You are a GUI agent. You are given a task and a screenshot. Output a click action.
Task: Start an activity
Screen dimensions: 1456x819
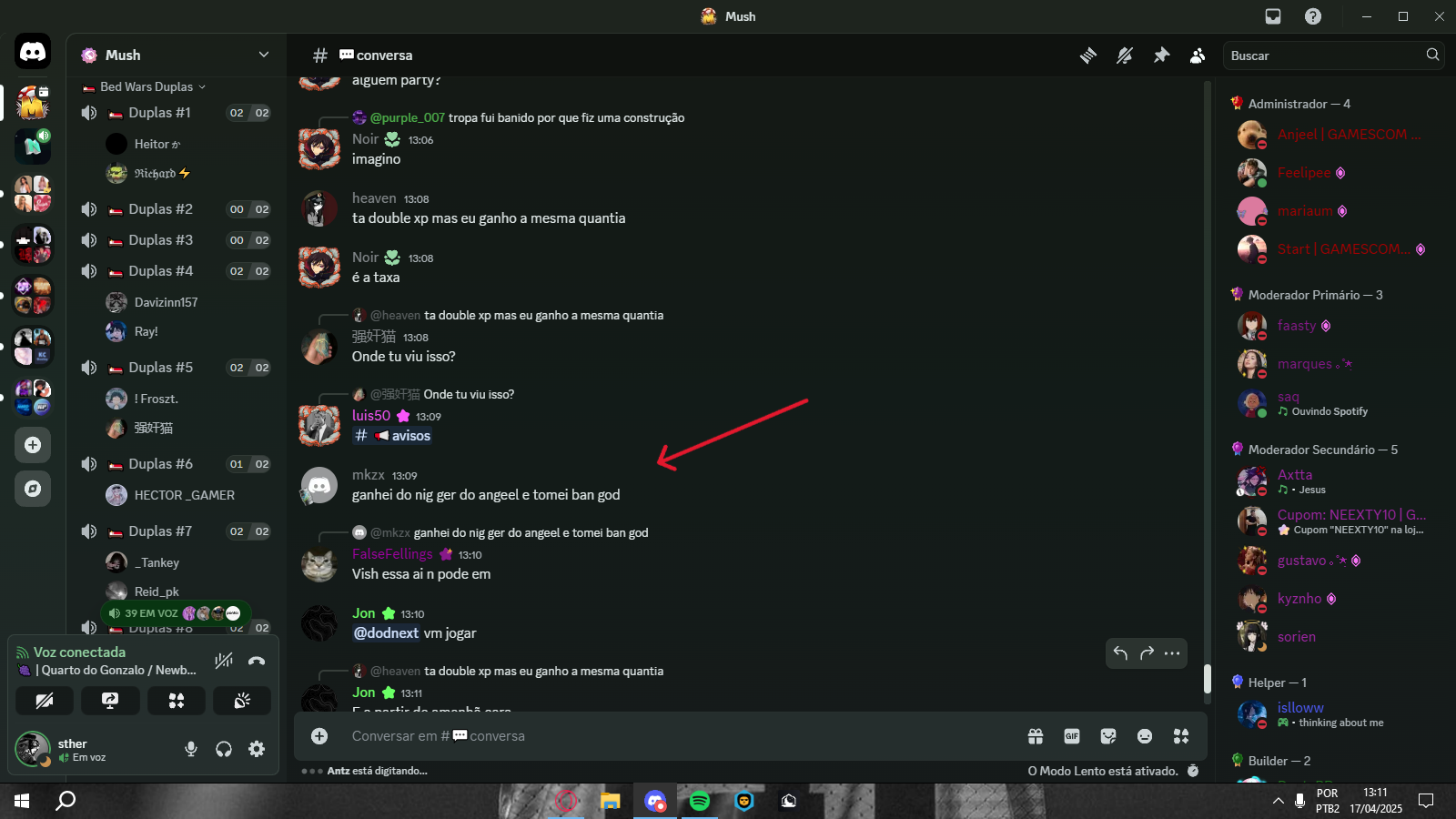point(177,701)
